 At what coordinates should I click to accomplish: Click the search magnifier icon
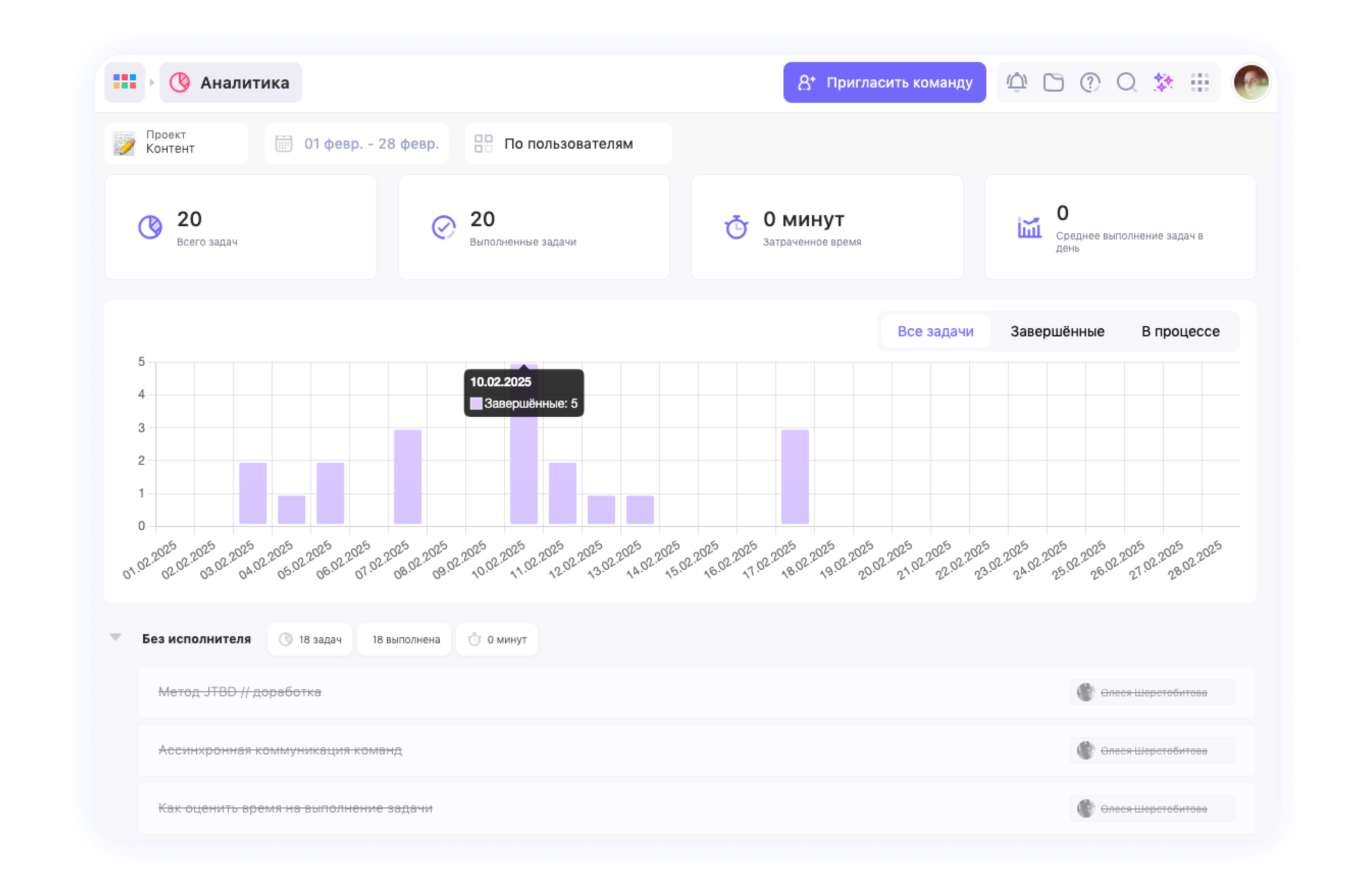[1126, 82]
